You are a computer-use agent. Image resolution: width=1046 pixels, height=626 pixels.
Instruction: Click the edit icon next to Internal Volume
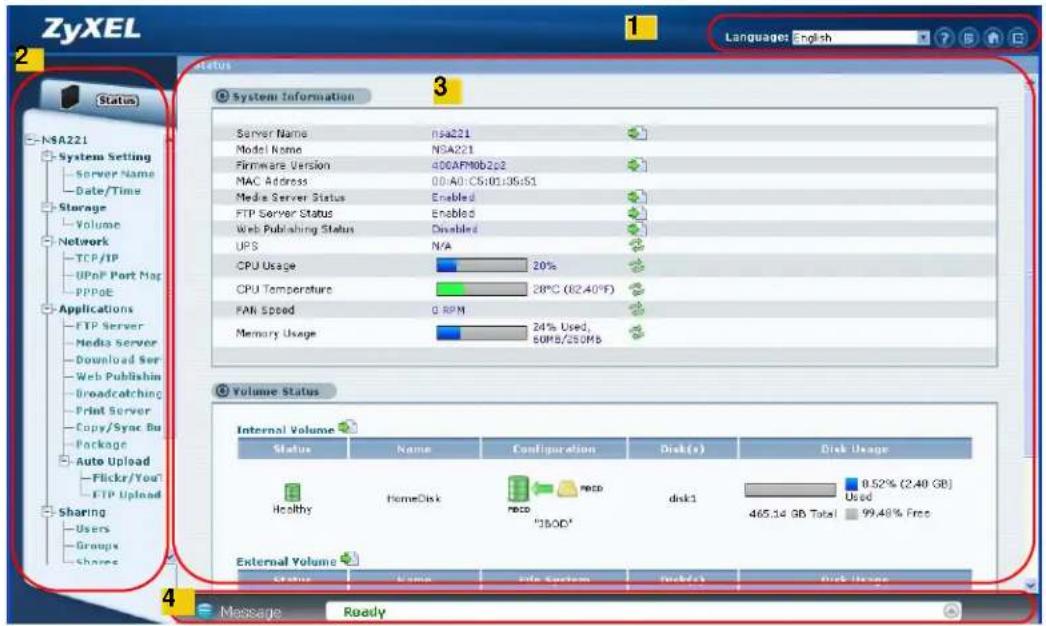[x=348, y=427]
